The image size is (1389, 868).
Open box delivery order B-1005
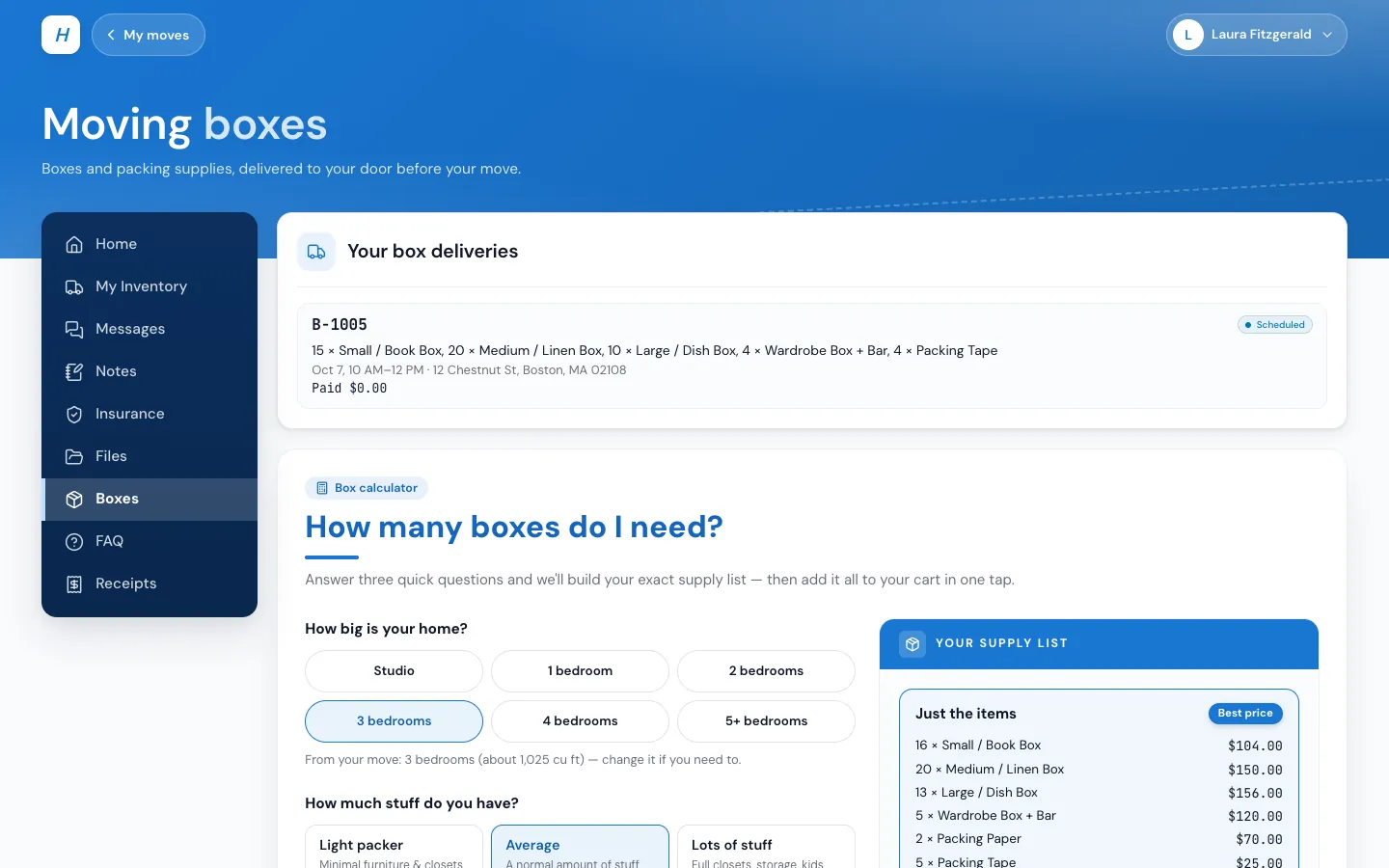tap(812, 356)
